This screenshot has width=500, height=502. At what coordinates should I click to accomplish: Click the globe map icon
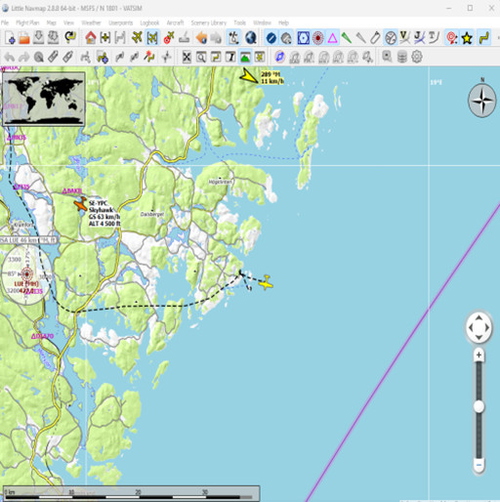(x=251, y=38)
